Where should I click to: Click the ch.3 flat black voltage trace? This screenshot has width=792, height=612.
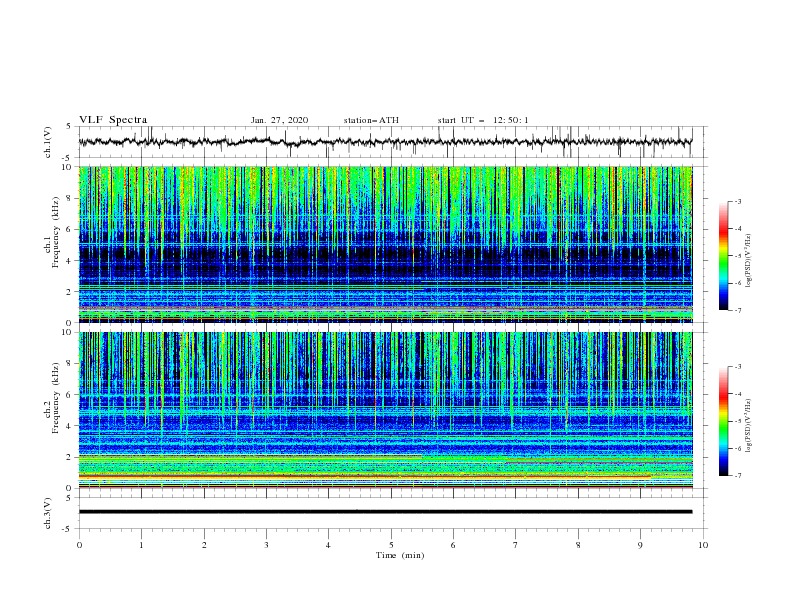pos(385,512)
